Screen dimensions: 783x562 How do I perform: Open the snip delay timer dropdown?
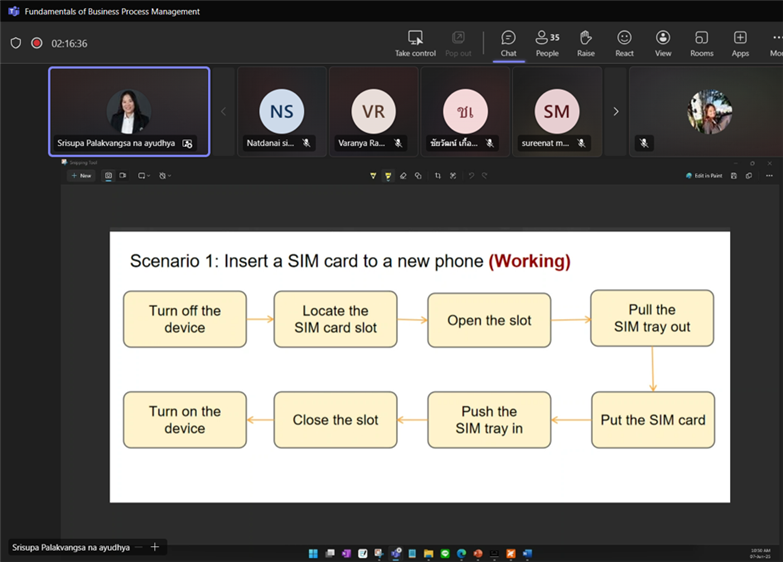165,176
